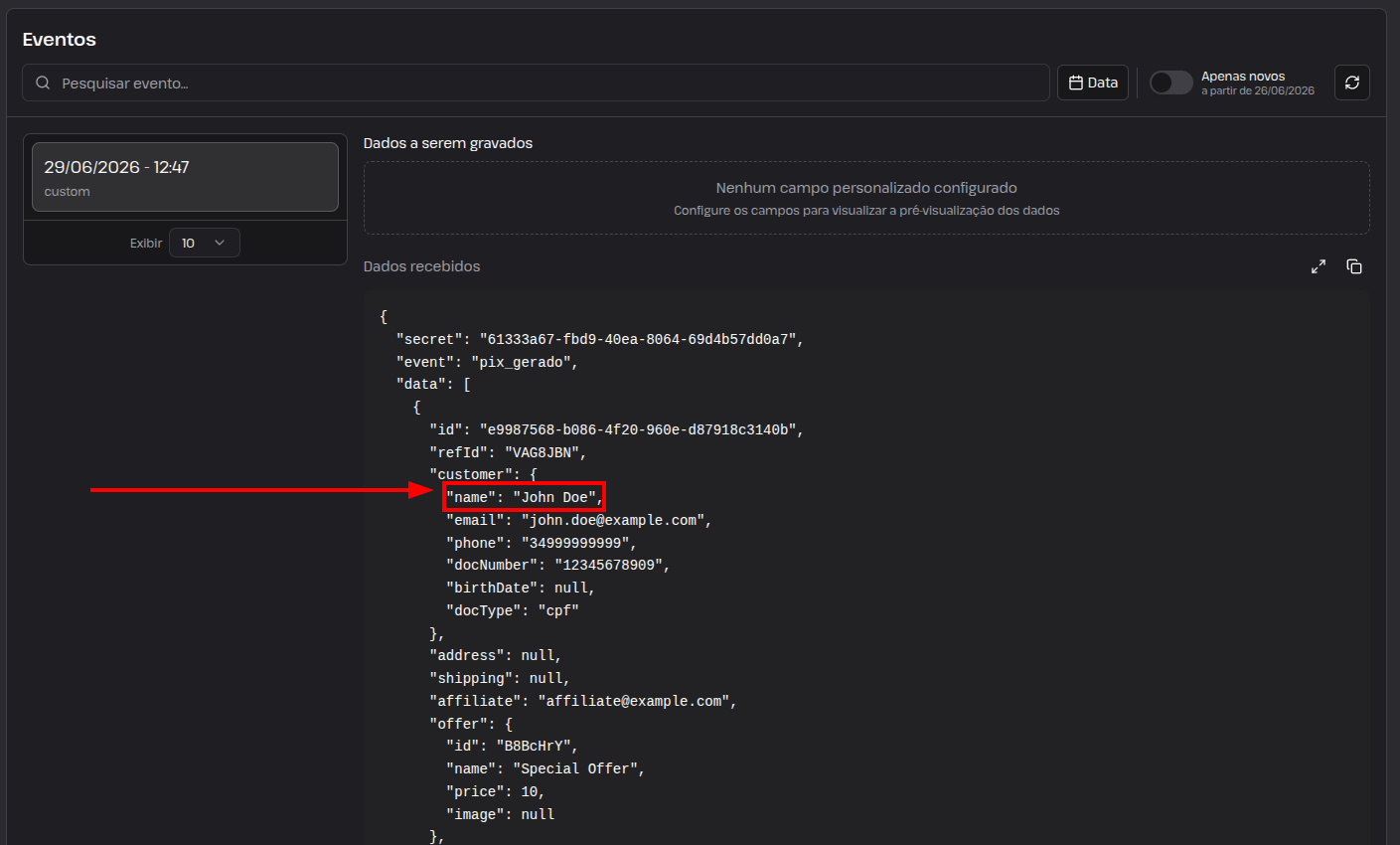The width and height of the screenshot is (1400, 845).
Task: Click the search magnifier icon
Action: point(43,83)
